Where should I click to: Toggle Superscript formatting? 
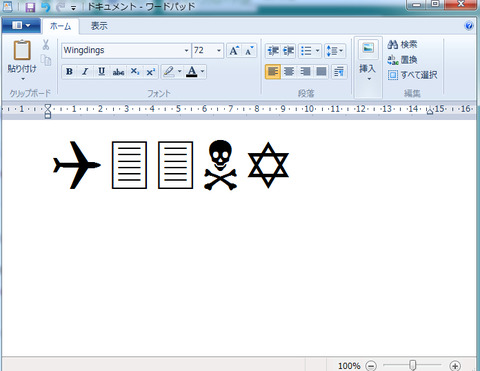(150, 71)
